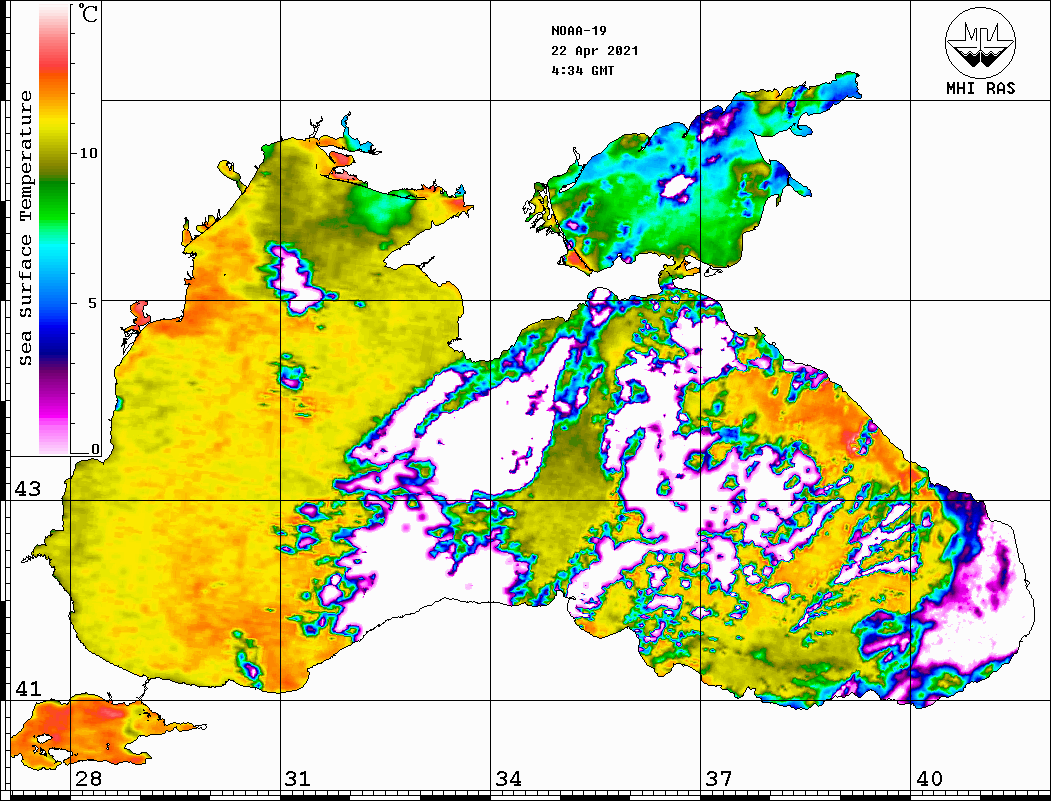Click longitude label '34'
This screenshot has width=1051, height=801.
pos(508,779)
